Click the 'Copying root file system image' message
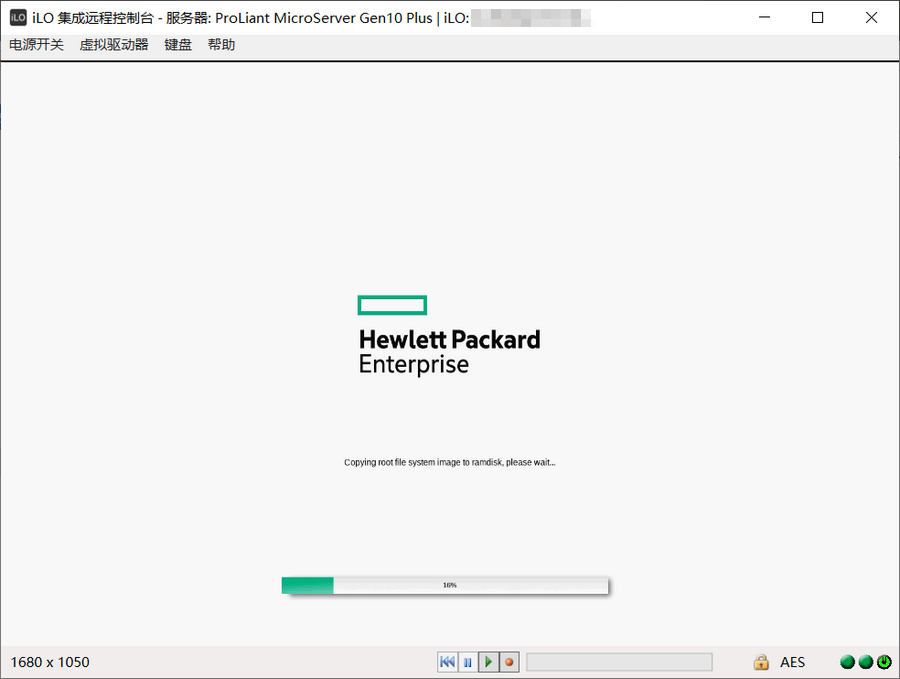 (449, 463)
